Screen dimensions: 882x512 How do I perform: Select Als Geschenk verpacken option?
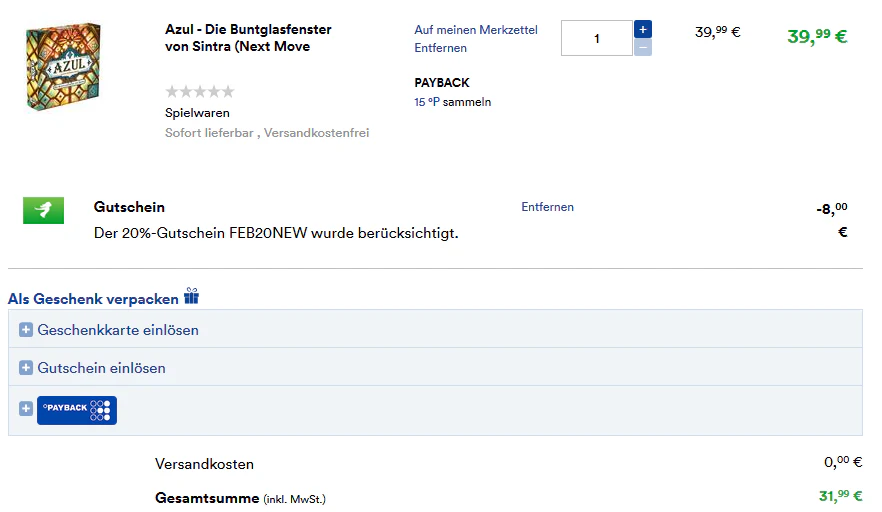pos(93,299)
